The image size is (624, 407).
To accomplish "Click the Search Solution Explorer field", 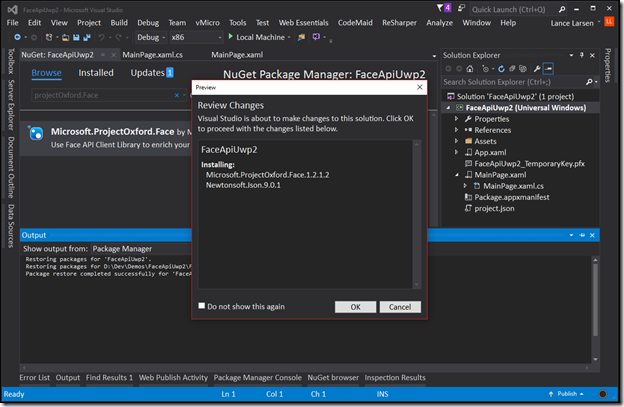I will [513, 82].
